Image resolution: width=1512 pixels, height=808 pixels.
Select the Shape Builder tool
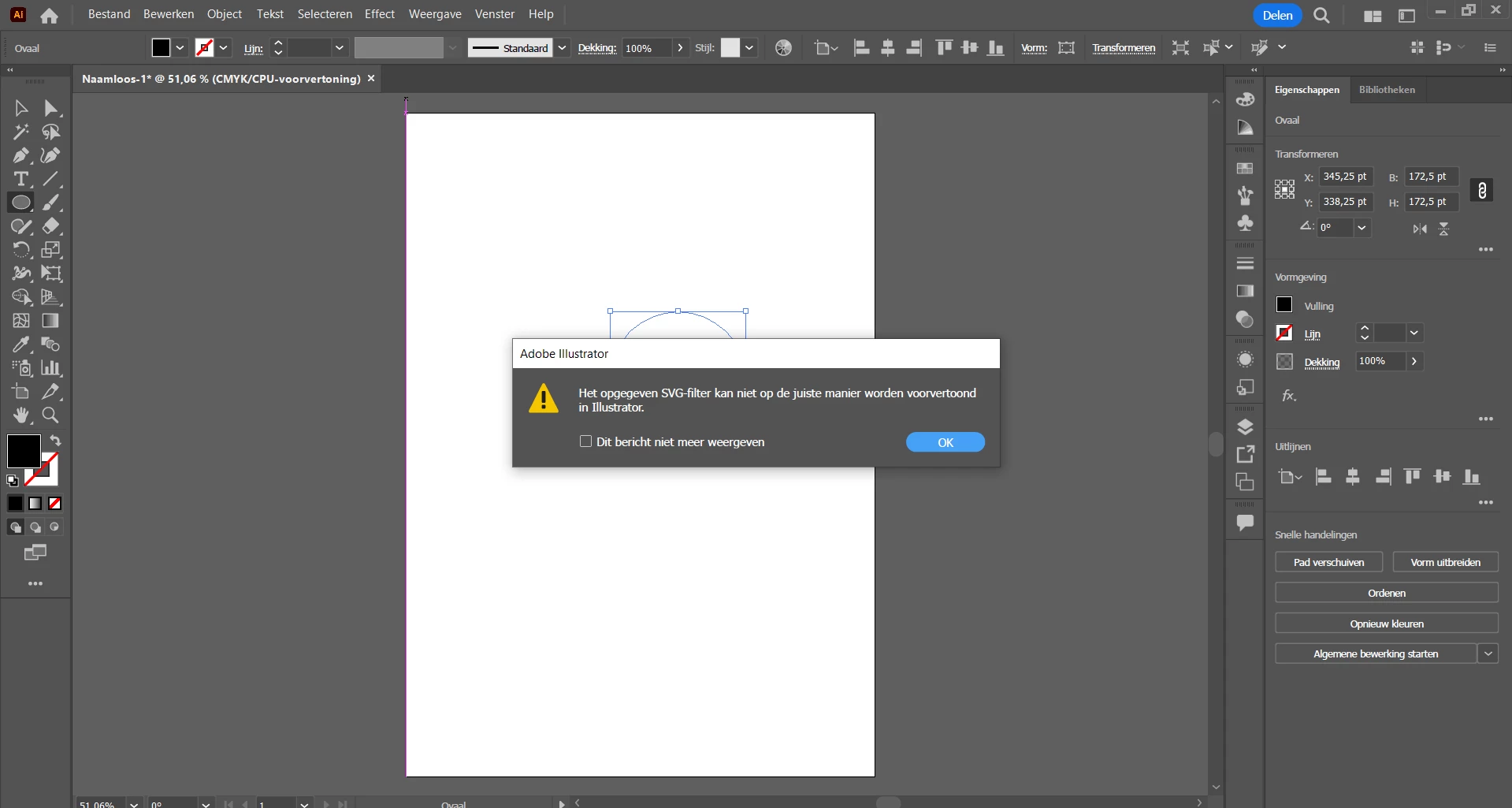(21, 297)
